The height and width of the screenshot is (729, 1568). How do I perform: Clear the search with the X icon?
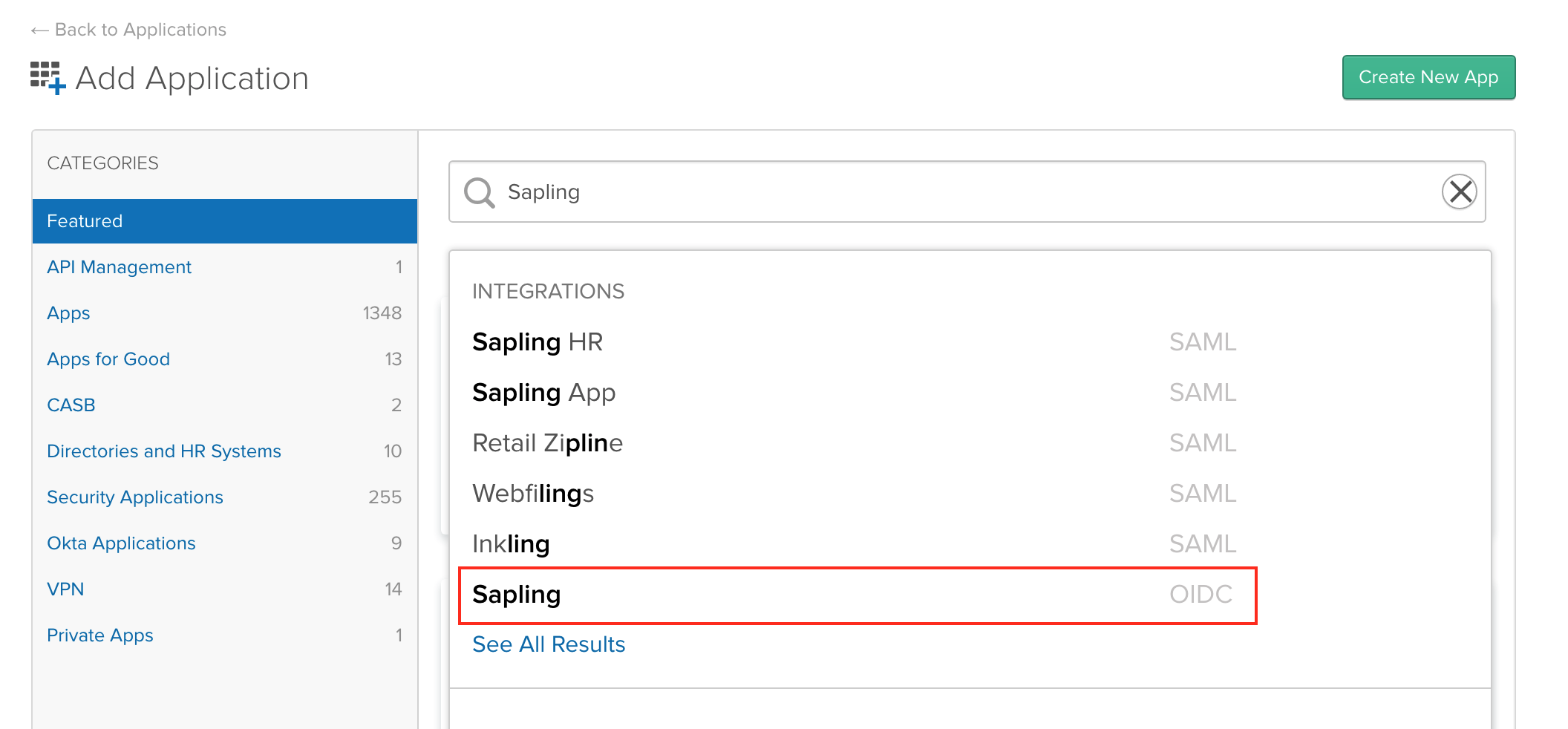click(1460, 192)
